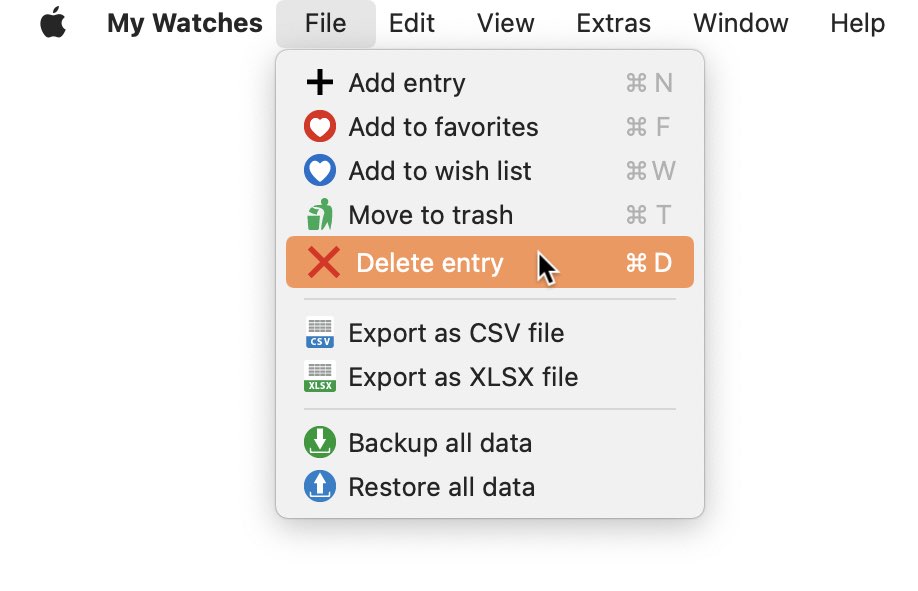Close the File menu via its title
Viewport: 918px width, 591px height.
click(326, 23)
